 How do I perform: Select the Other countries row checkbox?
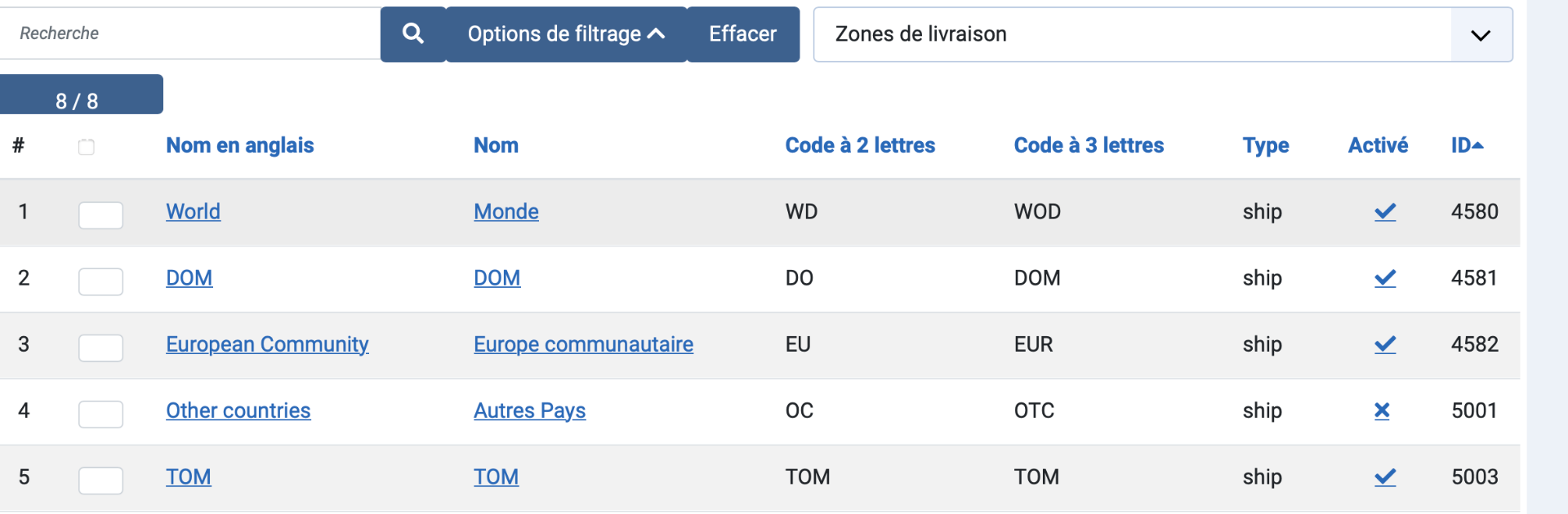(x=100, y=414)
